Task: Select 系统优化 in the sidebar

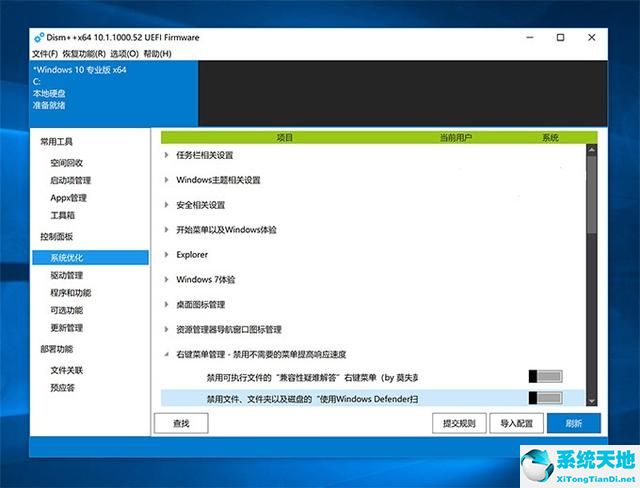Action: coord(91,257)
